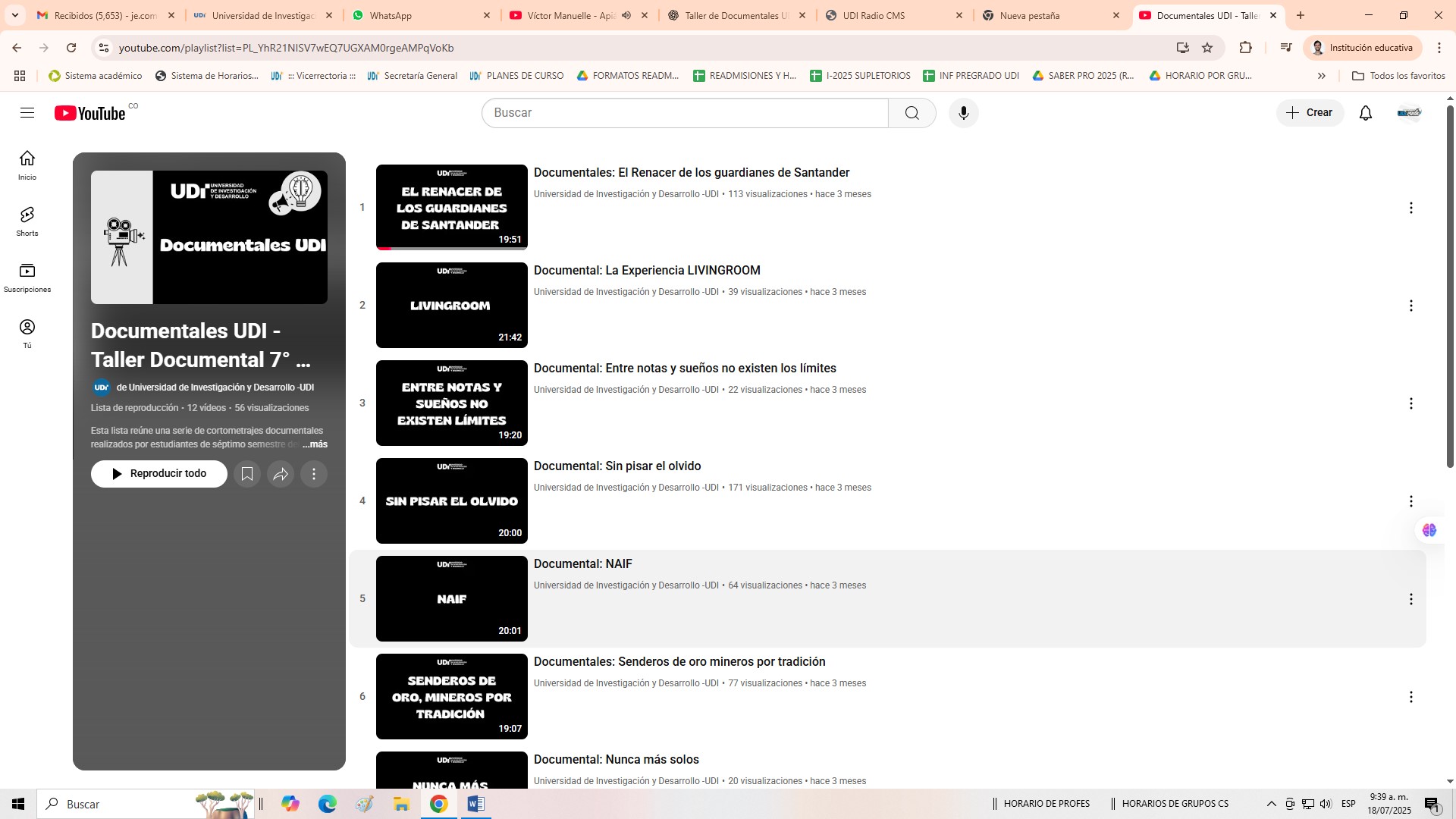Bookmark this page with the star icon

1207,48
